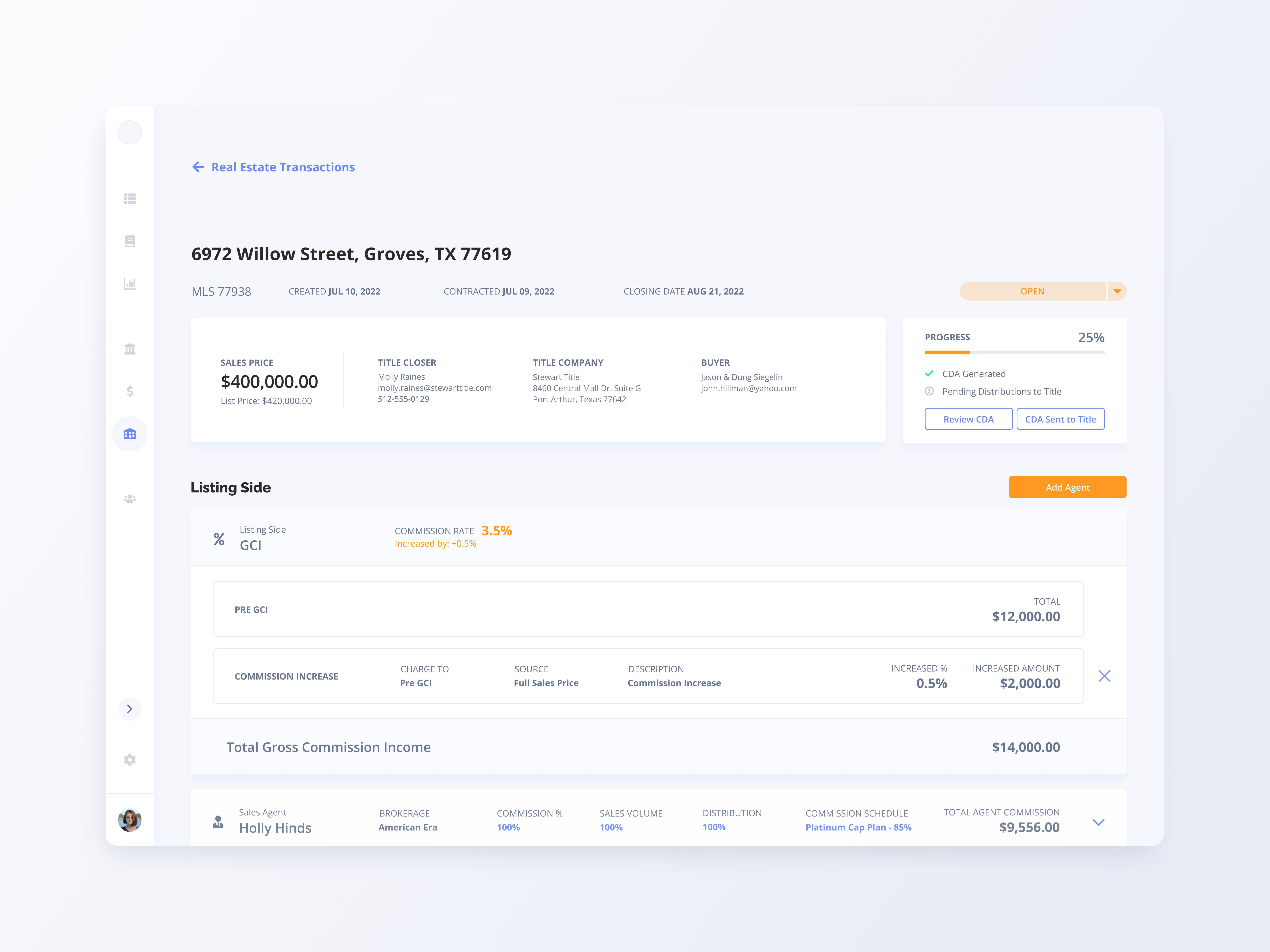
Task: Click the back arrow icon
Action: (198, 167)
